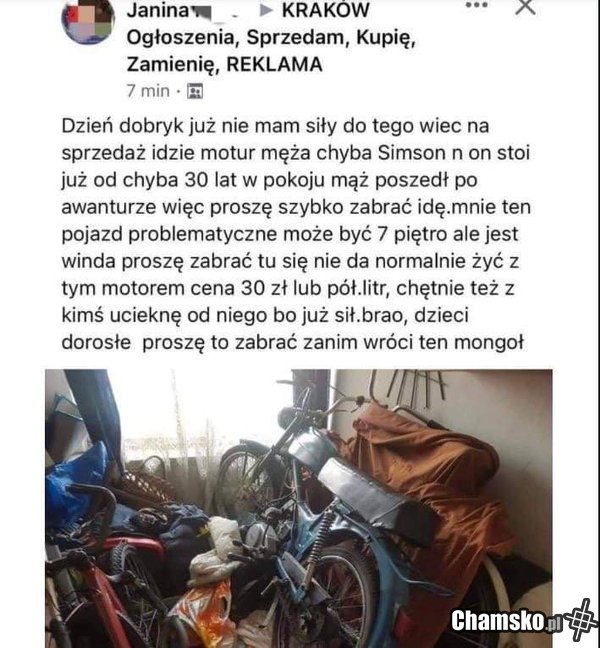Screen dimensions: 600x648
Task: Click the 7 min timestamp
Action: pos(148,91)
